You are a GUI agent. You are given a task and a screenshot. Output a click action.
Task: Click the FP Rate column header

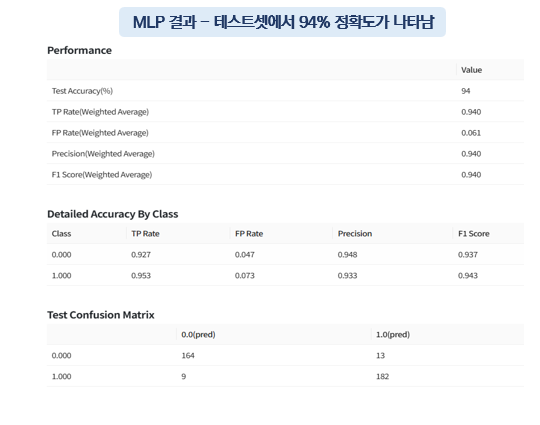coord(249,234)
